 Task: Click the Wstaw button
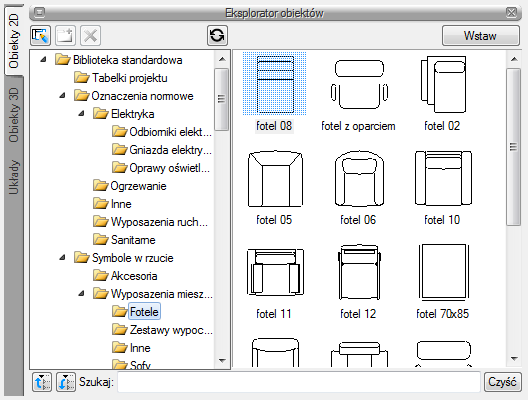tap(481, 36)
